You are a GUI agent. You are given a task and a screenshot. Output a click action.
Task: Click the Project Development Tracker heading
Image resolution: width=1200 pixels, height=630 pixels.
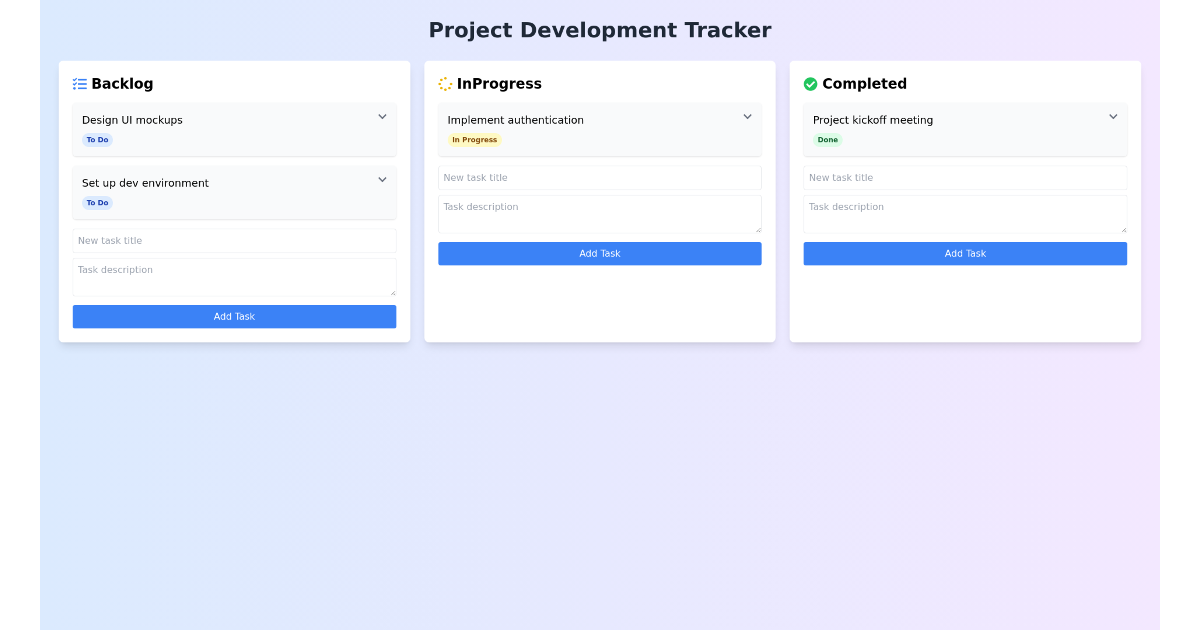[x=600, y=30]
